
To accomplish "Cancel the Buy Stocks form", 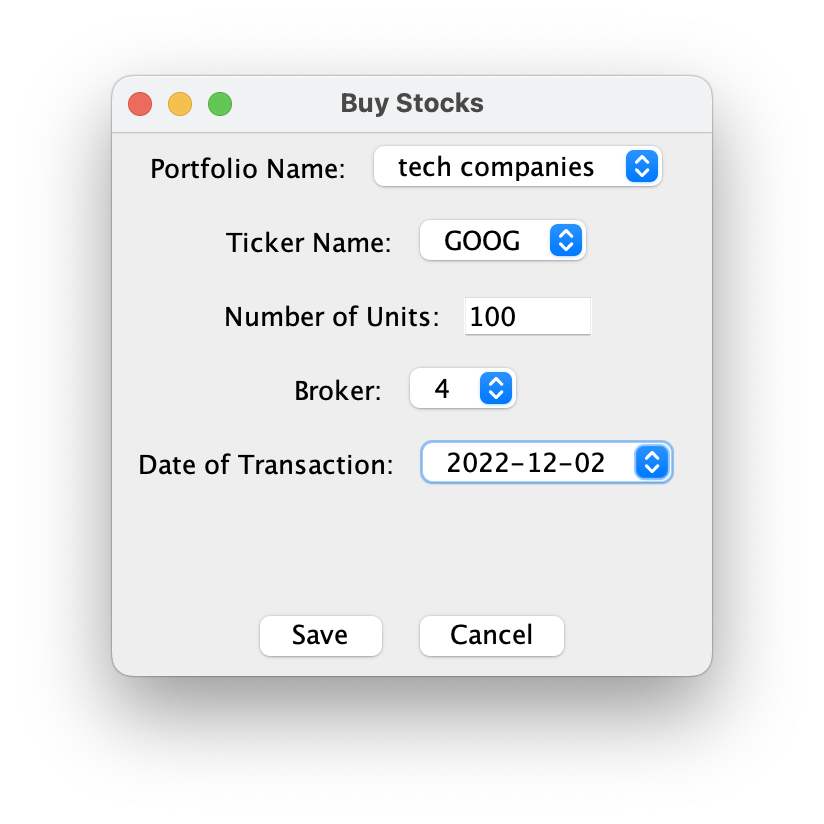I will point(491,635).
